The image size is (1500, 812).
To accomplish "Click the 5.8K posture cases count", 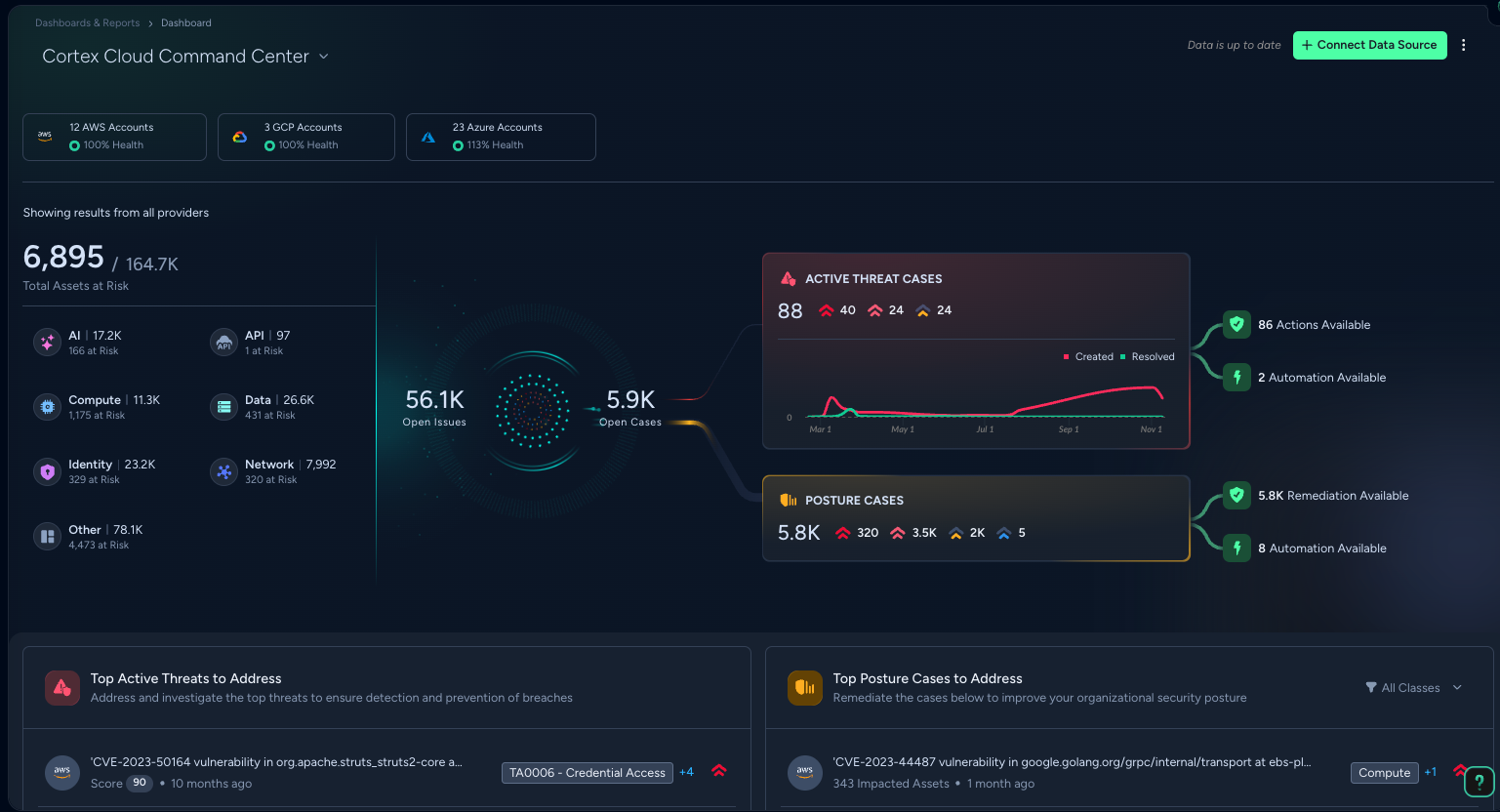I will coord(798,533).
